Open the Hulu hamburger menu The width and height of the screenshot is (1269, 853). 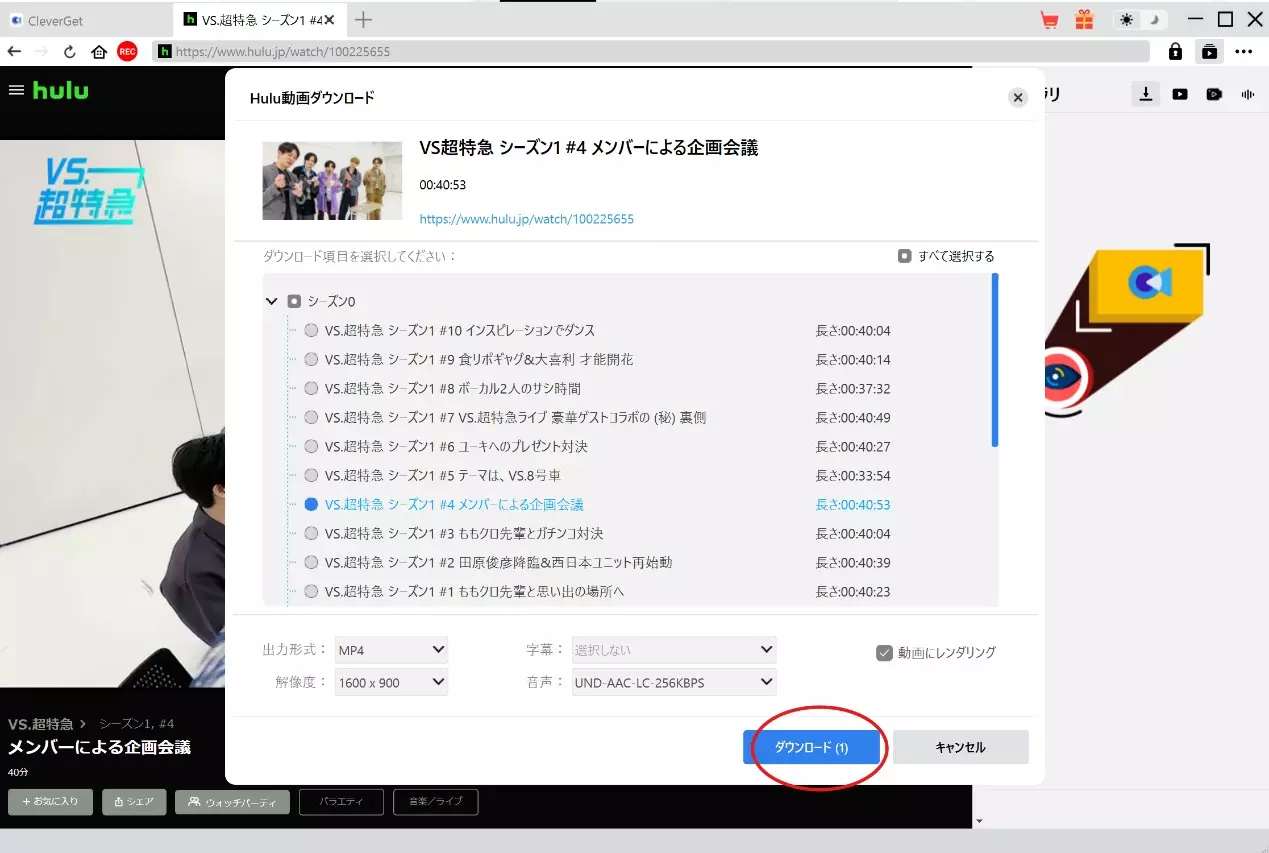(x=16, y=90)
